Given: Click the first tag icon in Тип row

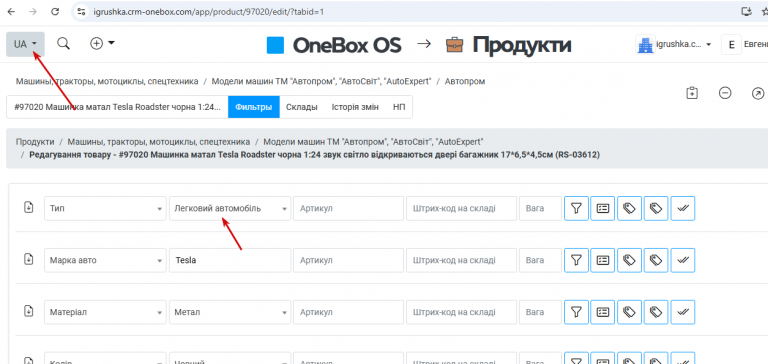Looking at the screenshot, I should coord(629,208).
